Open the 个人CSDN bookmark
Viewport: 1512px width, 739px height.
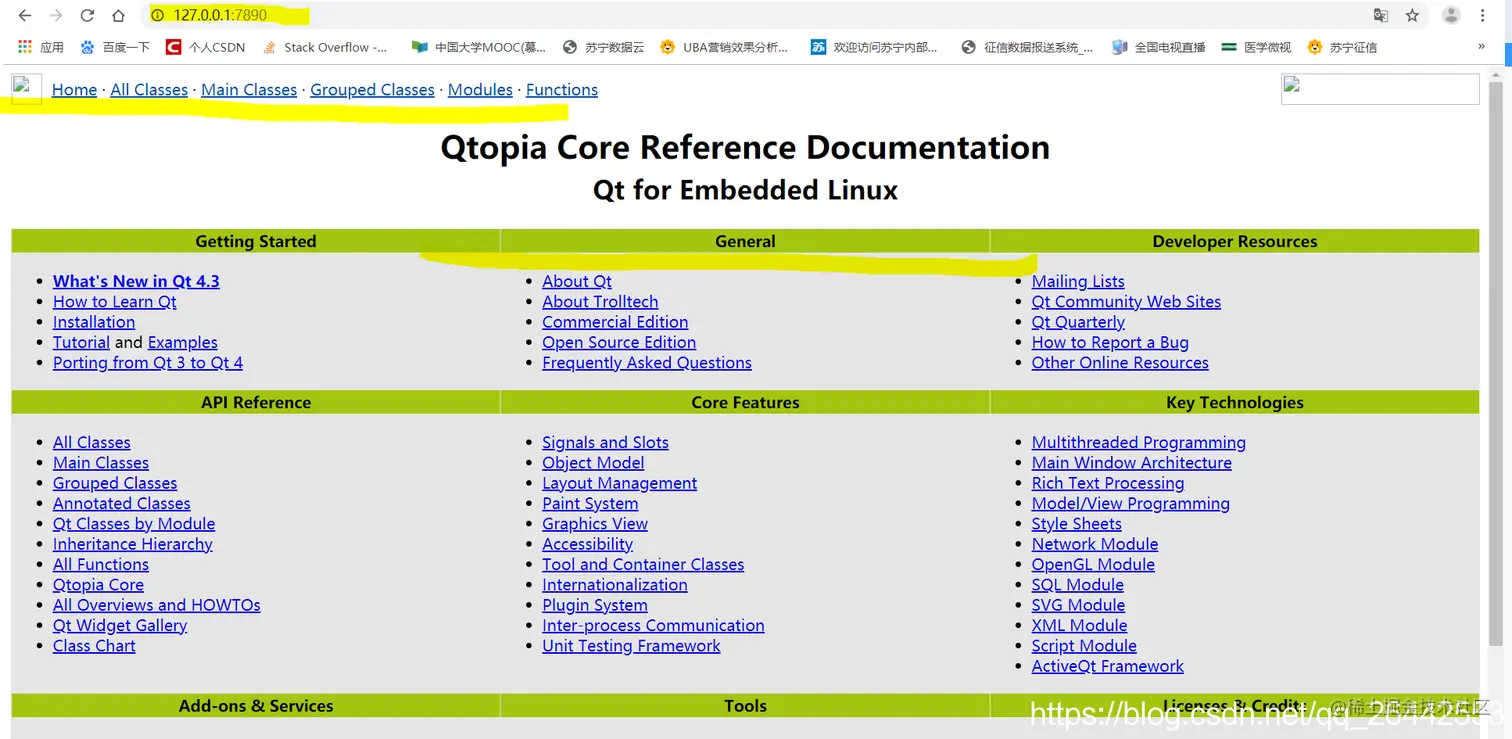(x=205, y=47)
